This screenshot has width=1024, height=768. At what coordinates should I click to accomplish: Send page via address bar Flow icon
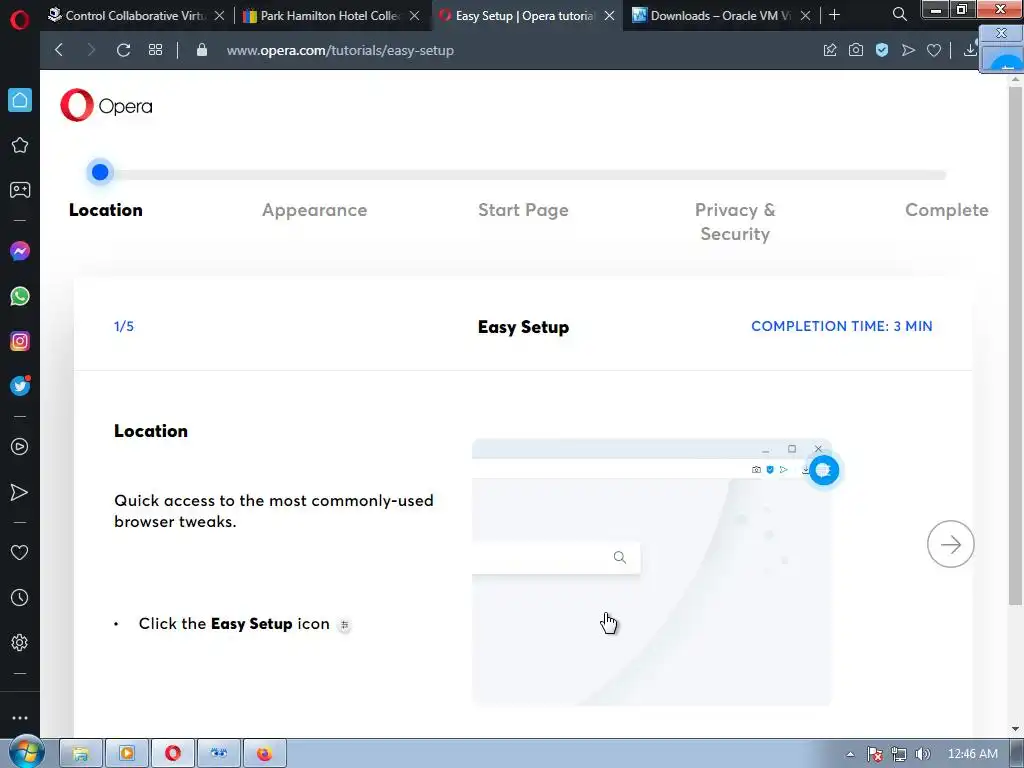(x=908, y=50)
